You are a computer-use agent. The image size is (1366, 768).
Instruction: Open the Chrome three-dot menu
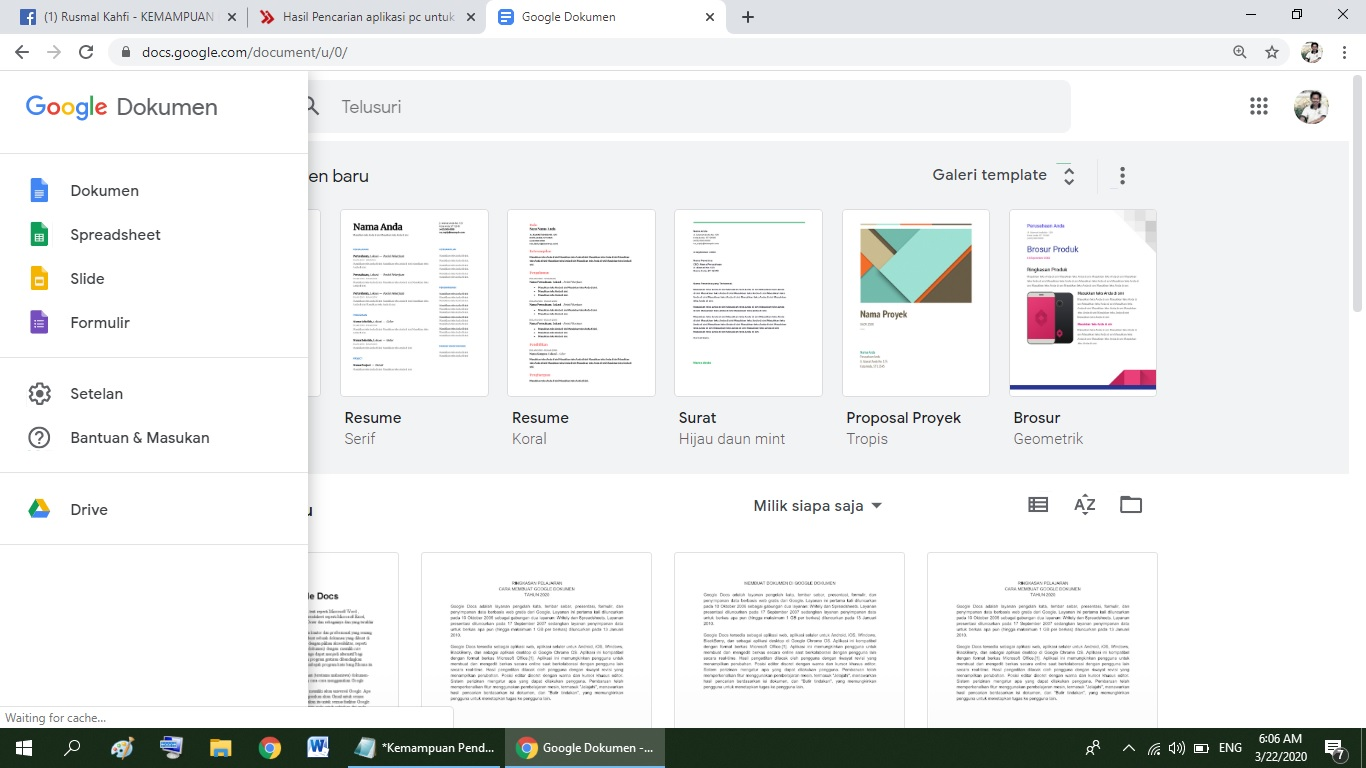coord(1344,52)
